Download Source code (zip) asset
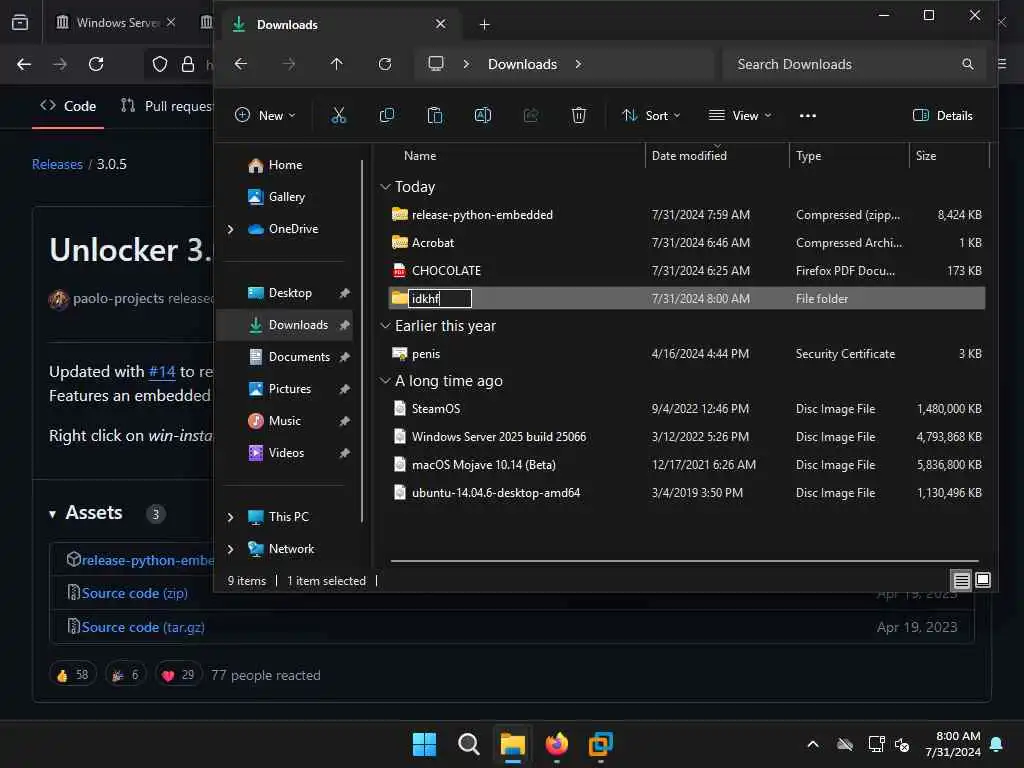Screen dimensions: 1024x768 click(134, 593)
